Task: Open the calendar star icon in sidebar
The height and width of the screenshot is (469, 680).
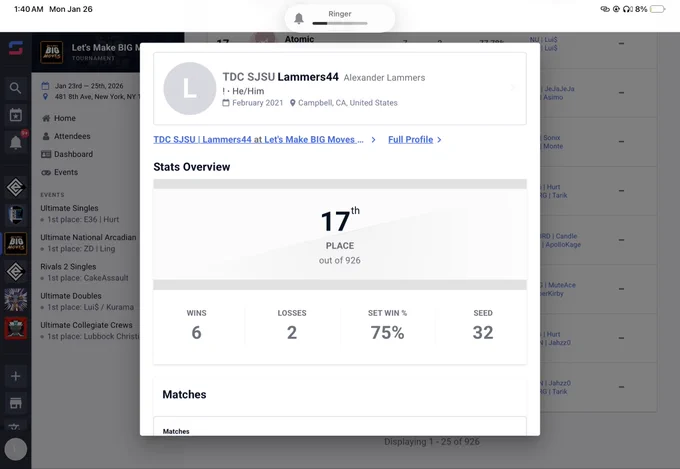Action: [16, 115]
